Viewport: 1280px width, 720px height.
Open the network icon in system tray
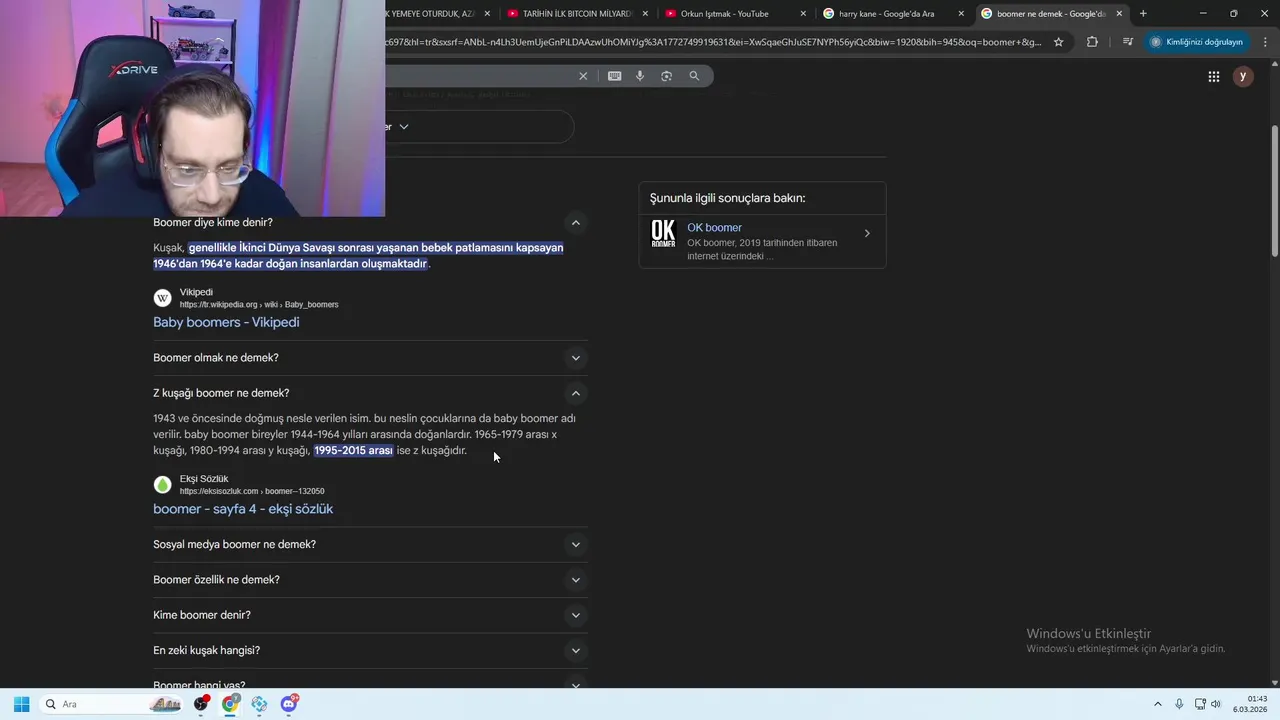click(x=1200, y=704)
